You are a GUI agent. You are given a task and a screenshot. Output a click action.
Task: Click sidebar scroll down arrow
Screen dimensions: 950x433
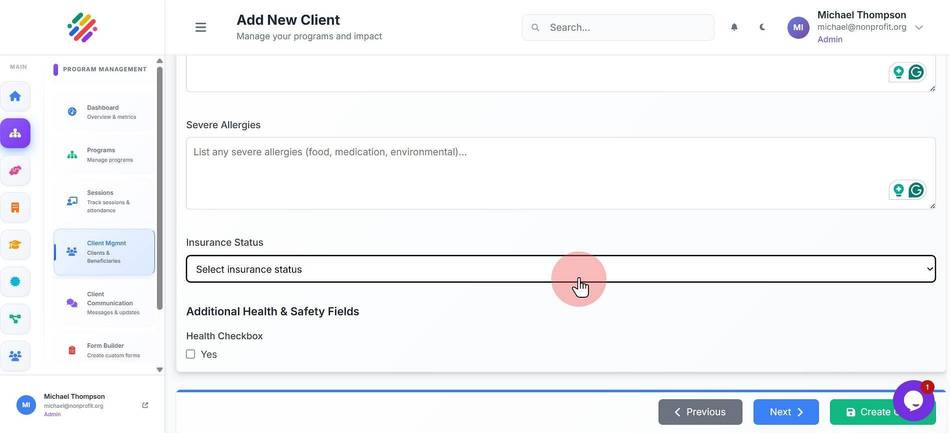pyautogui.click(x=159, y=369)
